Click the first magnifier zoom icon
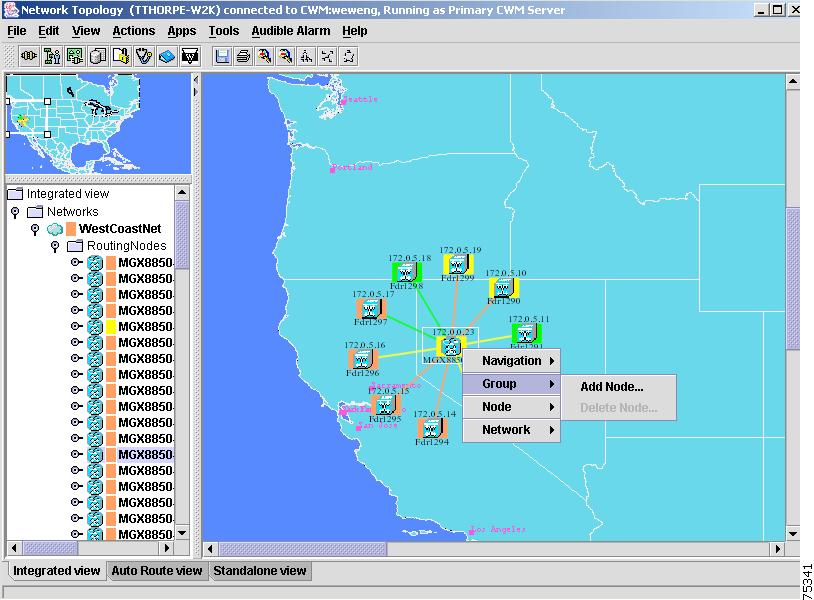814x600 pixels. tap(265, 56)
